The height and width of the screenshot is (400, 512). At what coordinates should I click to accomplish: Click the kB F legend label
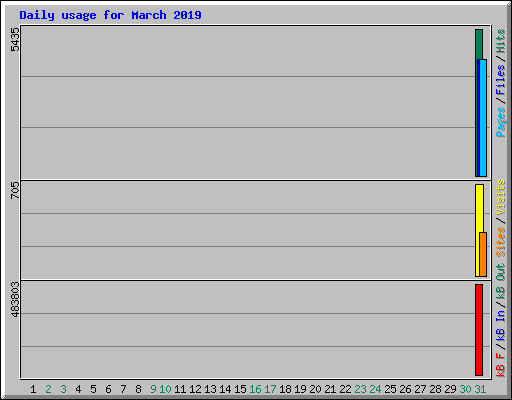[x=500, y=365]
